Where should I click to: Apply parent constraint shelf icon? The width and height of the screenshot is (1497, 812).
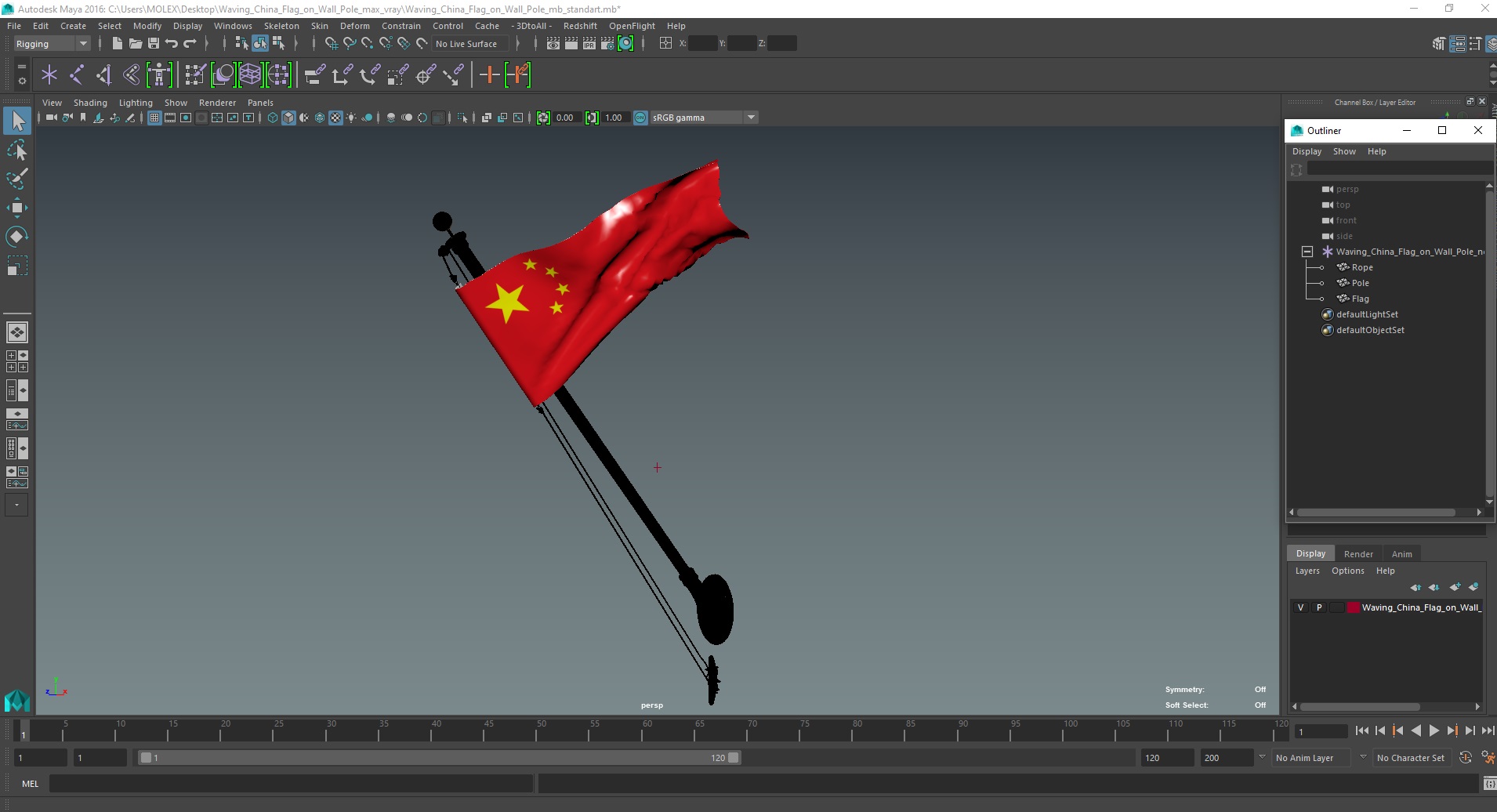coord(314,75)
